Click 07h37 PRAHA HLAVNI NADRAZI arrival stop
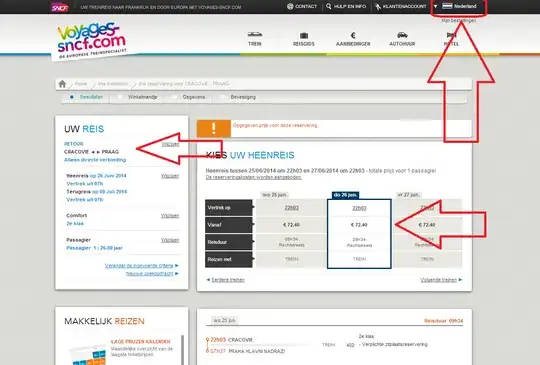 click(x=247, y=351)
